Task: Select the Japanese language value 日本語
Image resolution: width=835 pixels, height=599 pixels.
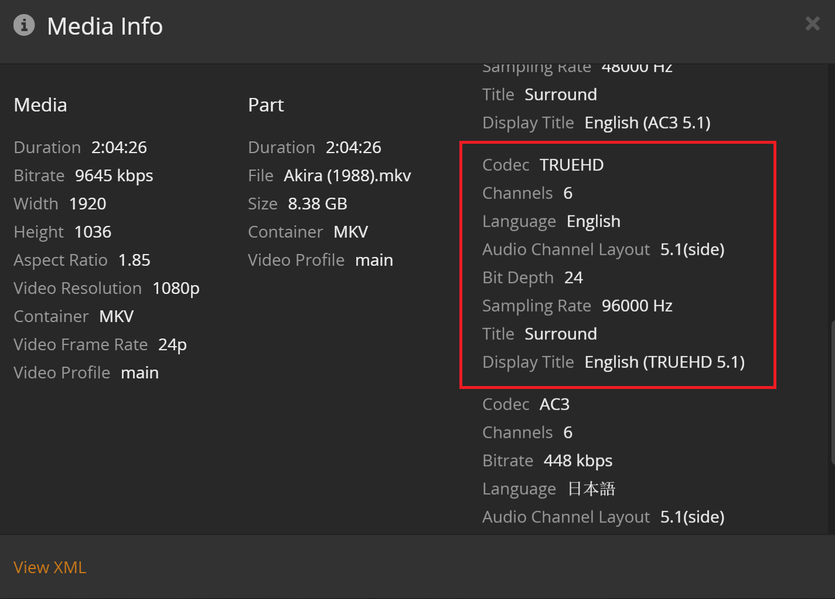Action: (591, 489)
